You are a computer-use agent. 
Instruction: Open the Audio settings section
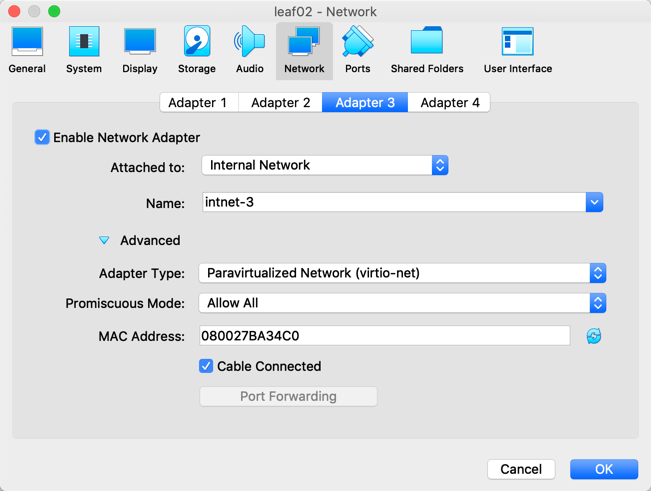pos(249,50)
